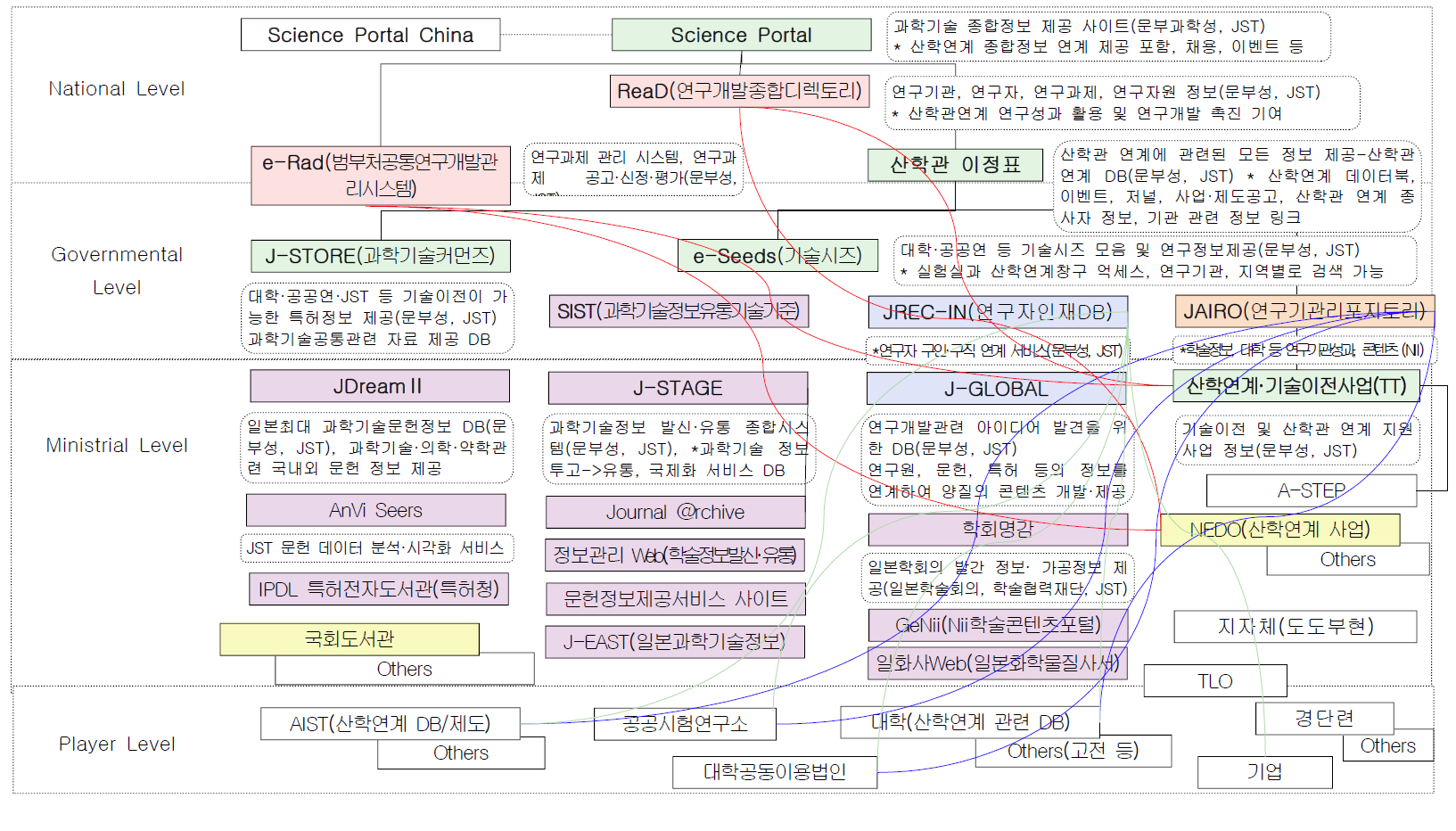Select the GeNii(Nii학술콘텐츠포털) box
The width and height of the screenshot is (1456, 831).
[998, 625]
